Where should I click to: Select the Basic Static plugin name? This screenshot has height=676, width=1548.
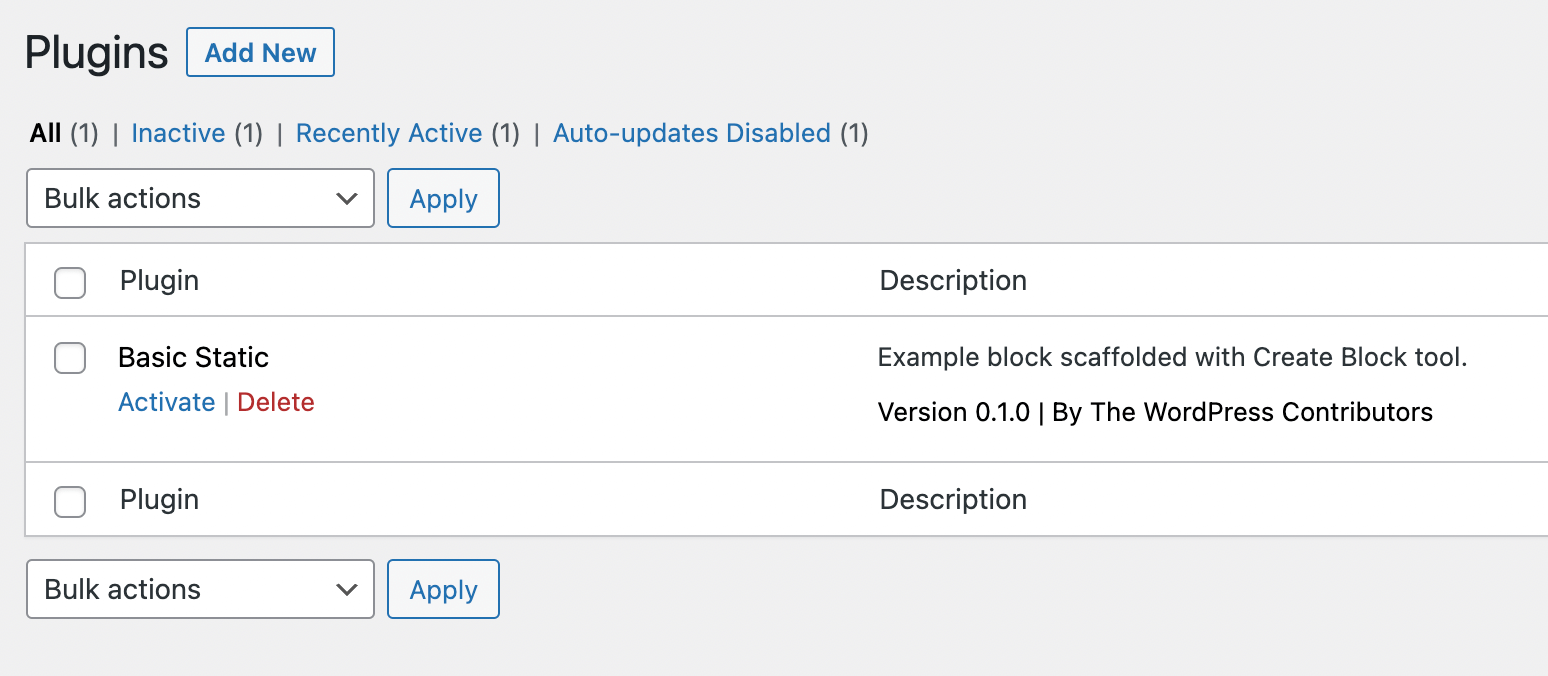pos(193,357)
